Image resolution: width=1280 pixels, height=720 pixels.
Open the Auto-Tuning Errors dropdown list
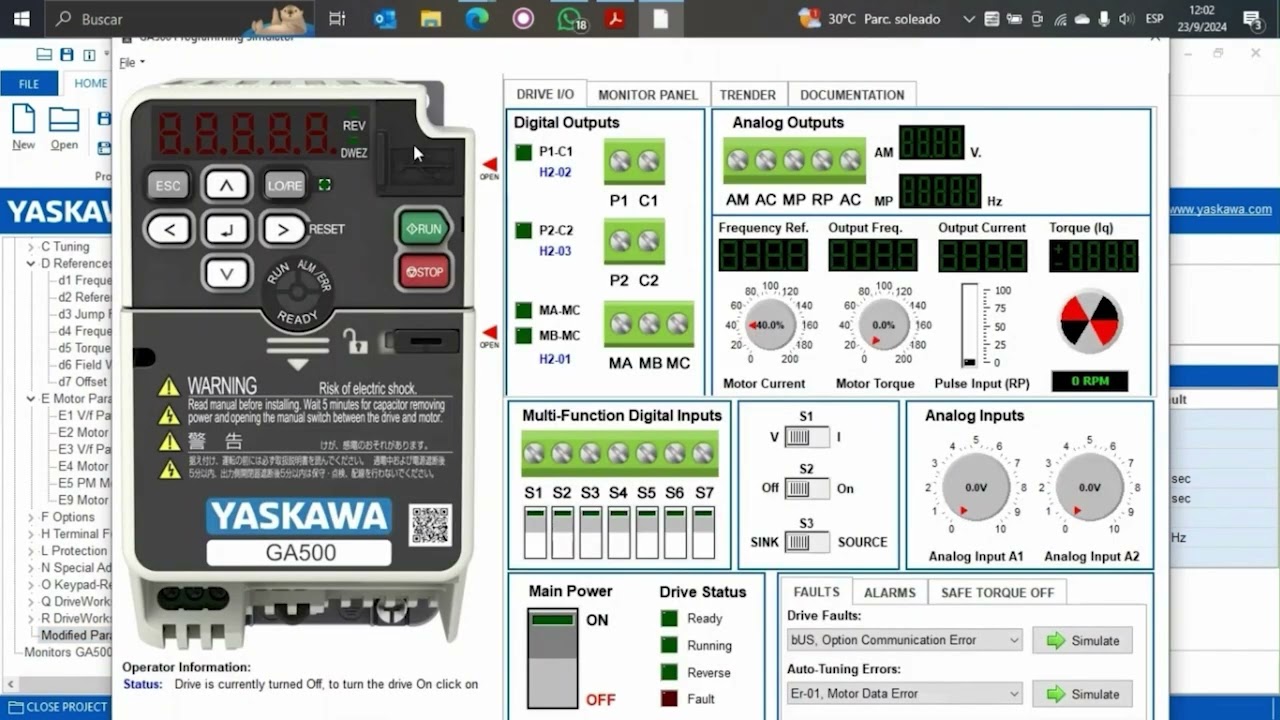point(905,693)
